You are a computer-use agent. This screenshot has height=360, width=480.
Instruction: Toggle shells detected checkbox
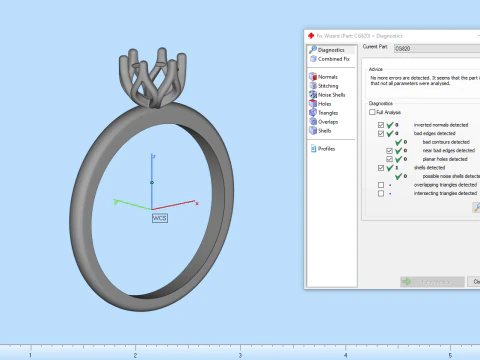(381, 168)
